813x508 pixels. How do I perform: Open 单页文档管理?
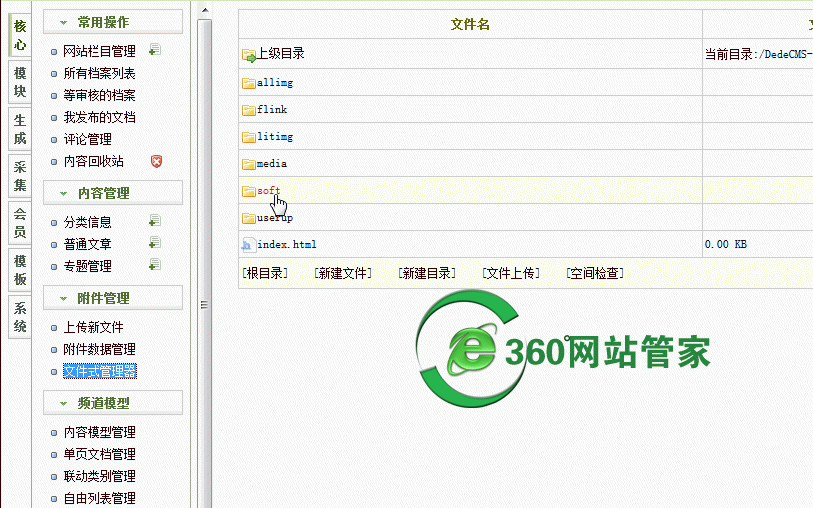point(100,454)
